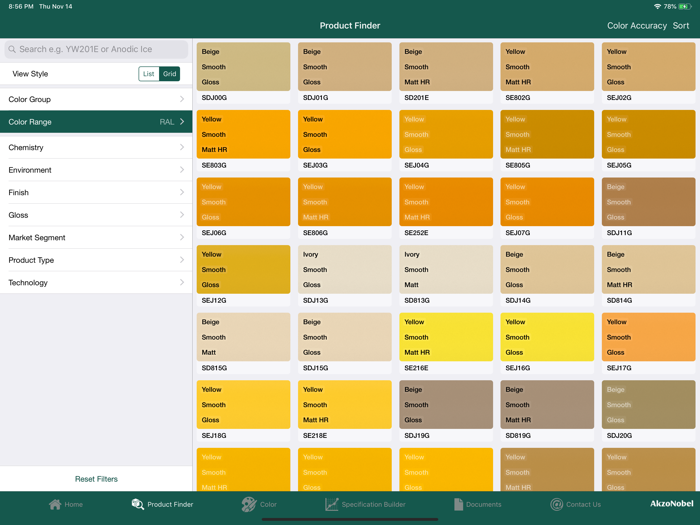
Task: Open the Specification Builder tab label
Action: 374,504
